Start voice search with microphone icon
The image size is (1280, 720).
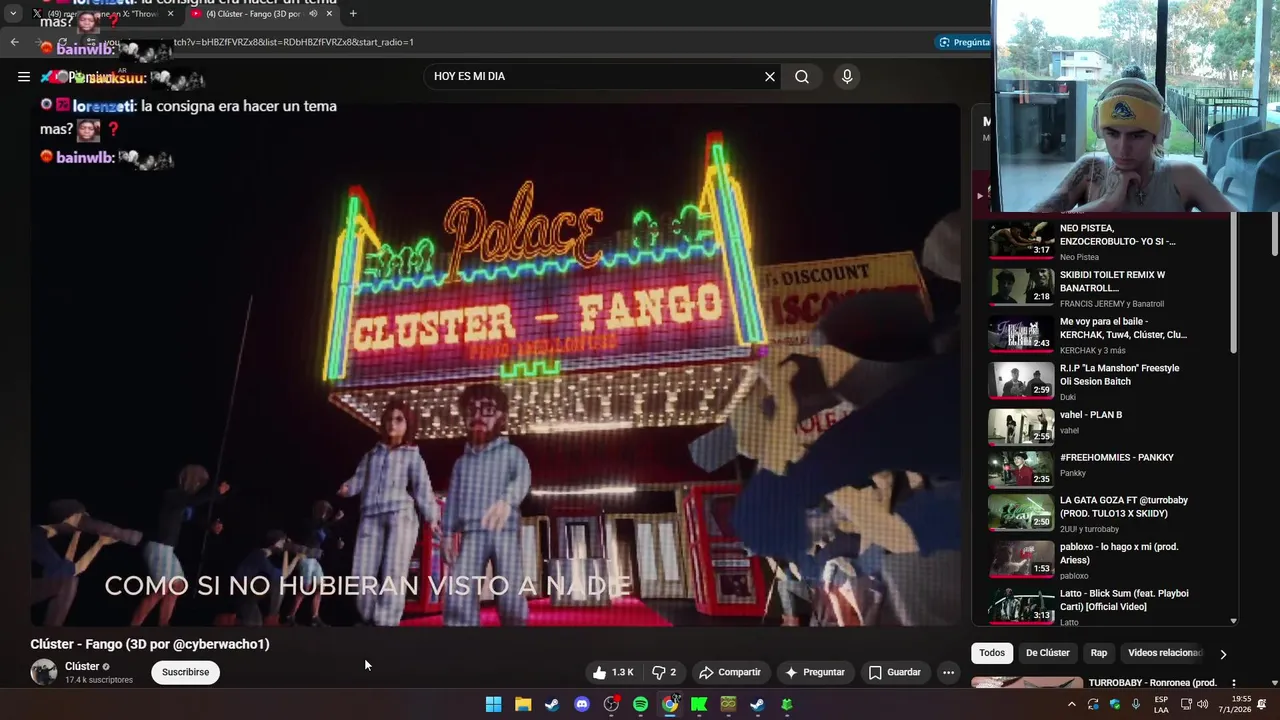[x=847, y=76]
